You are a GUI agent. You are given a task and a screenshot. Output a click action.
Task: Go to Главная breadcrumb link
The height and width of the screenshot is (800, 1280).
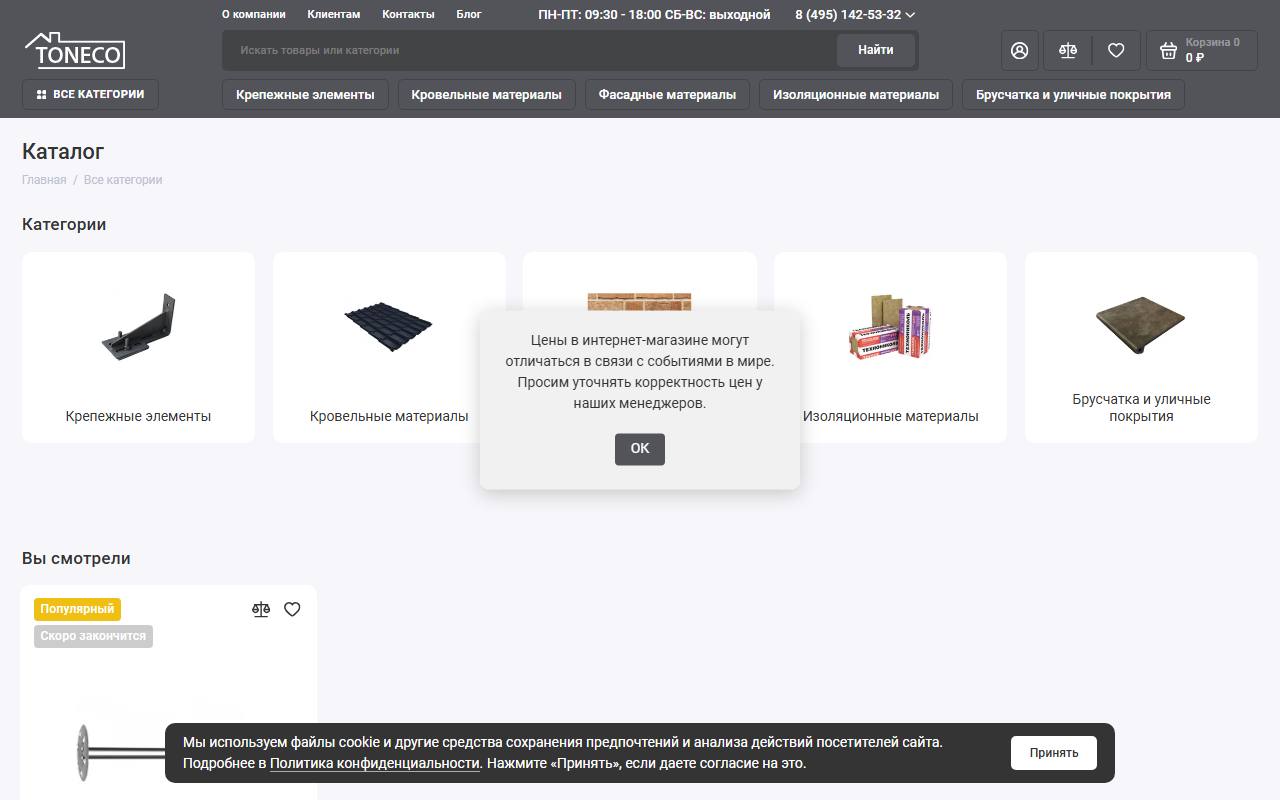[x=44, y=180]
